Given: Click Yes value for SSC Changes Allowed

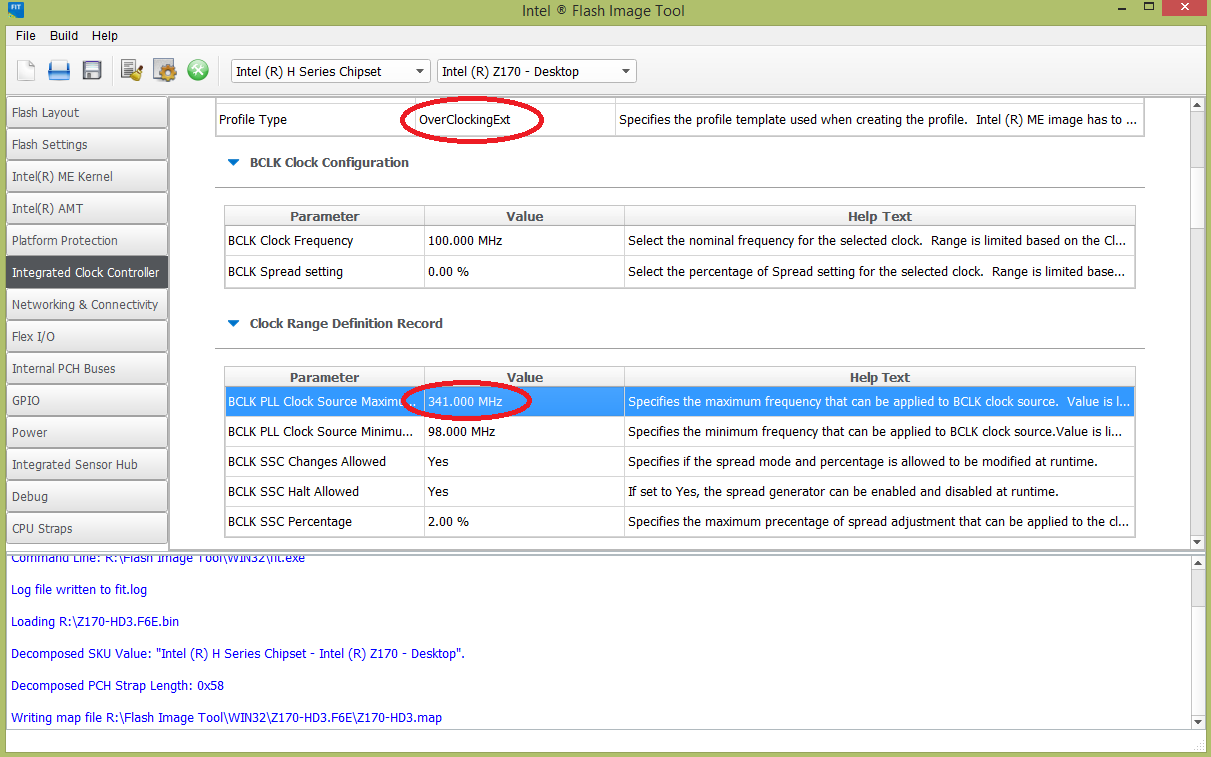Looking at the screenshot, I should (524, 462).
